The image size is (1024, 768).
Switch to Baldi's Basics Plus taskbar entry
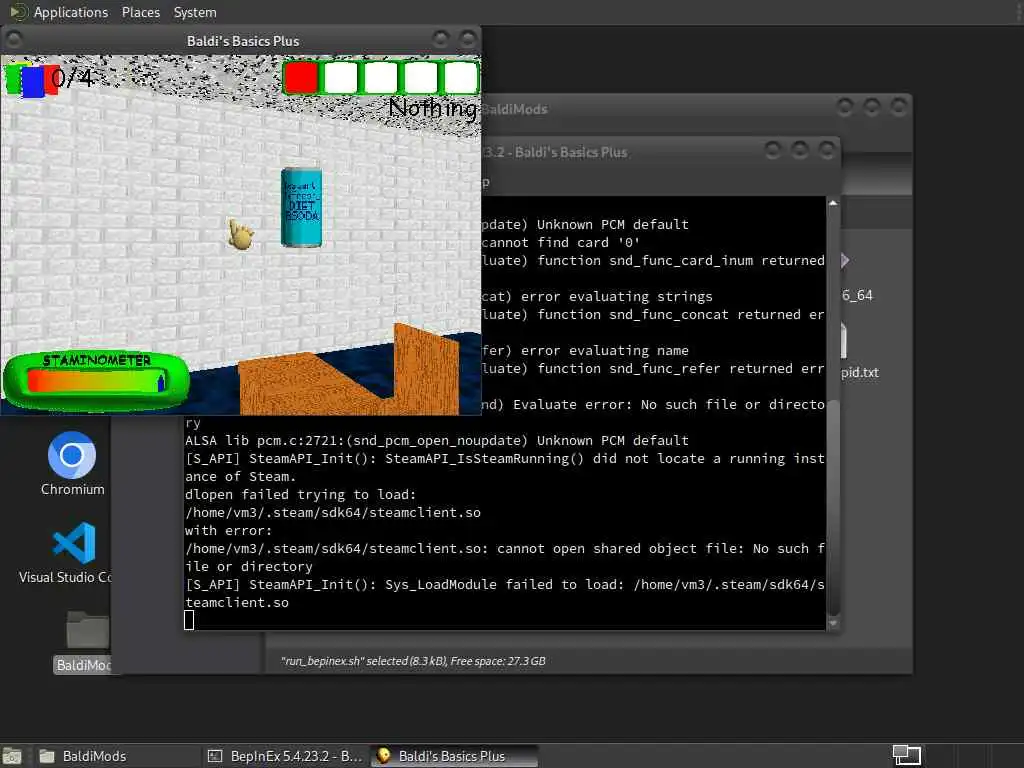point(455,756)
